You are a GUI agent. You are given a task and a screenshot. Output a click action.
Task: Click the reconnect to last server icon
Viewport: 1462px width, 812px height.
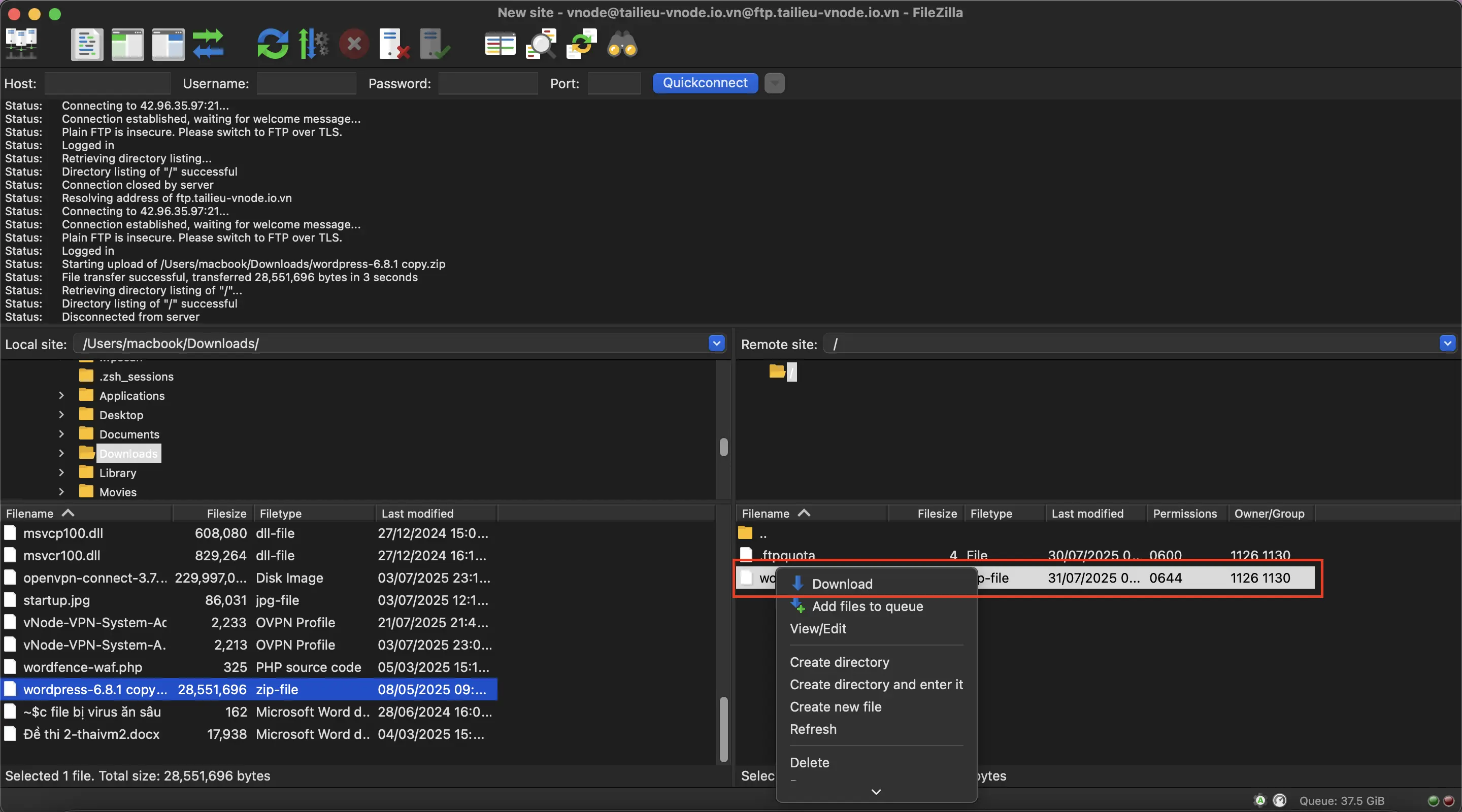click(x=435, y=44)
